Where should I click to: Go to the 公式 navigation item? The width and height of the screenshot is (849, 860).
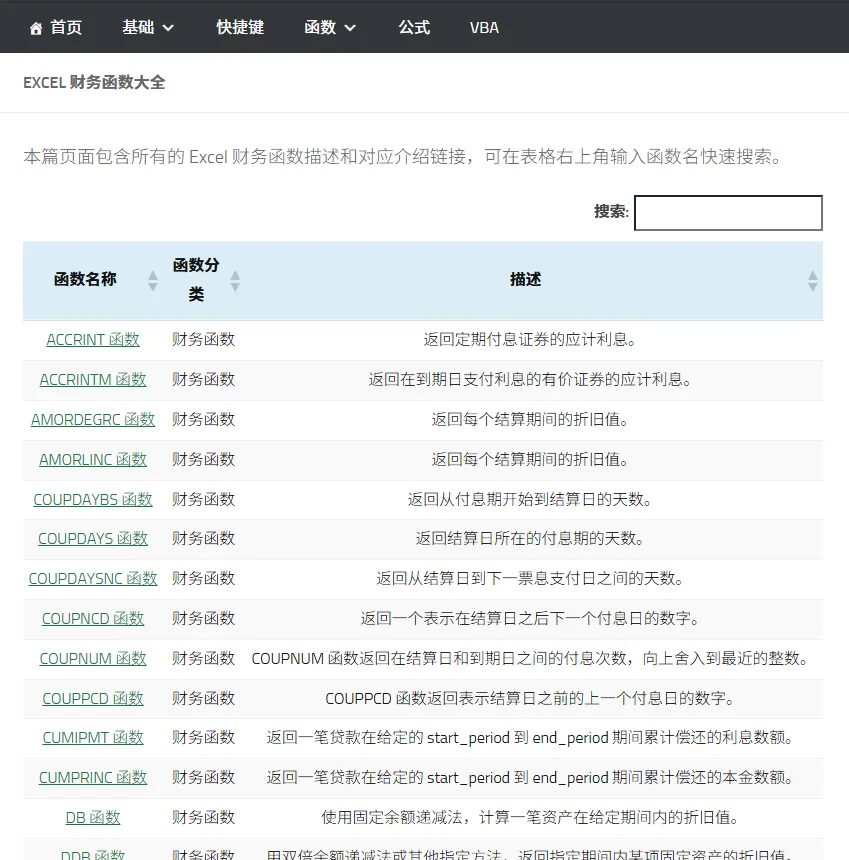414,27
